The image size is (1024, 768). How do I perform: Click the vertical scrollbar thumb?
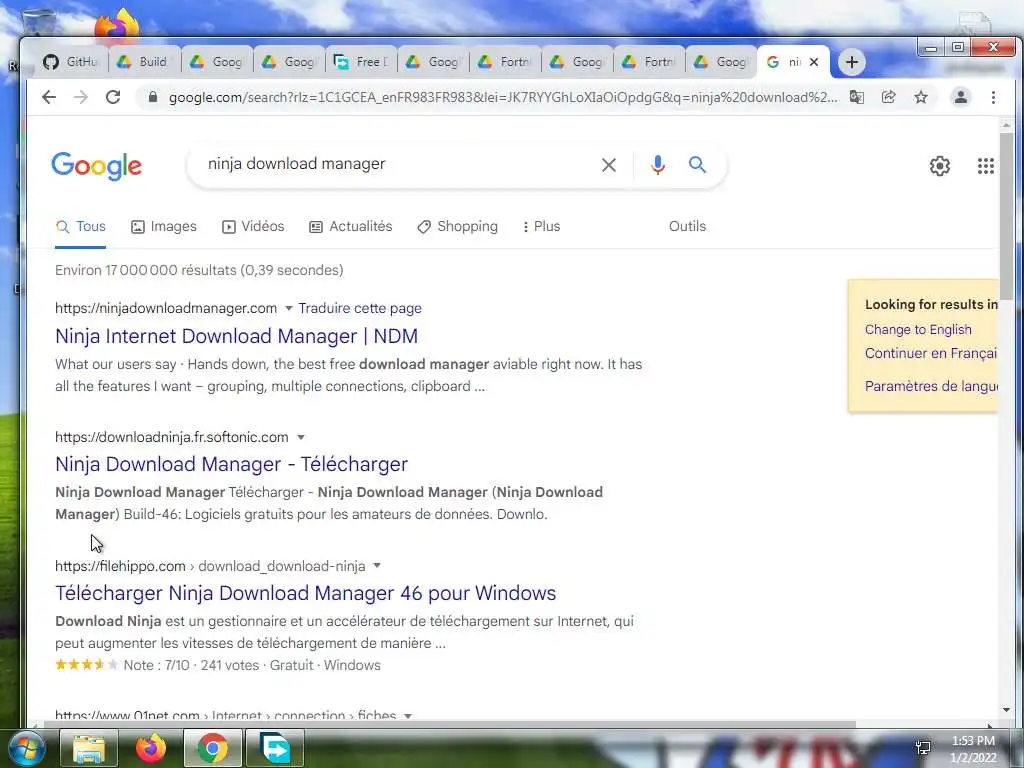[x=1006, y=216]
